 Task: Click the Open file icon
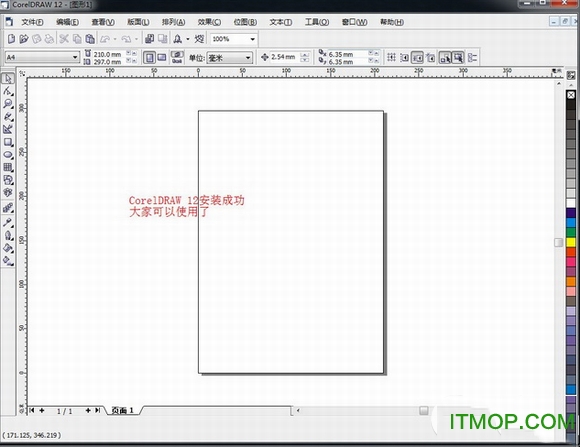(x=24, y=38)
